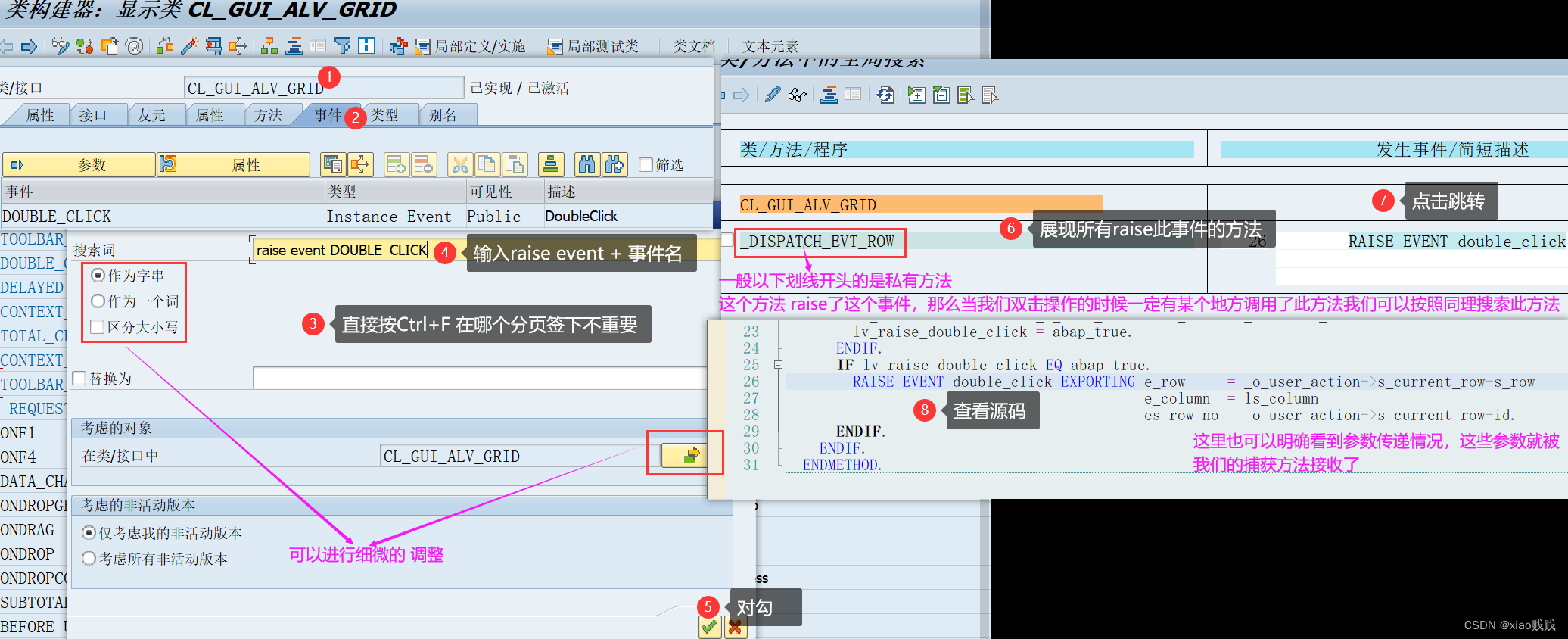The height and width of the screenshot is (639, 1568).
Task: Click the where-used list arrow icon in top toolbar
Action: (x=238, y=47)
